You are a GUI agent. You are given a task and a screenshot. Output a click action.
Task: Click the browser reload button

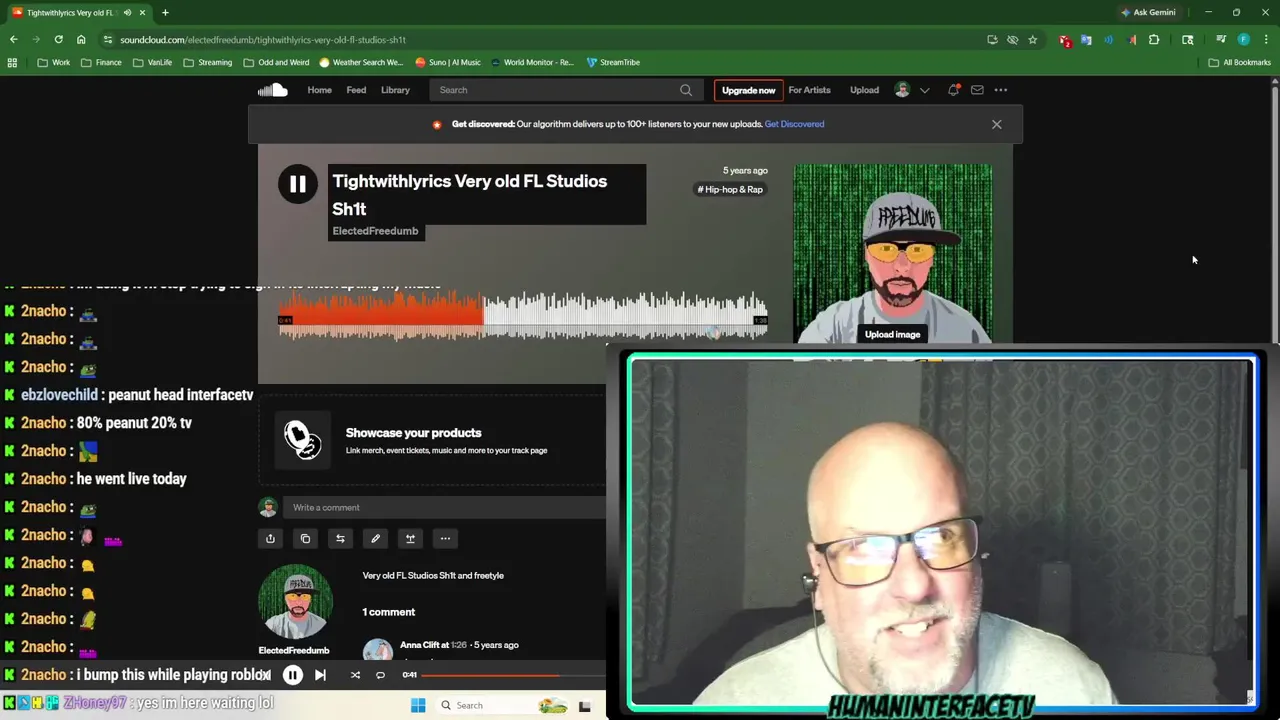(58, 40)
